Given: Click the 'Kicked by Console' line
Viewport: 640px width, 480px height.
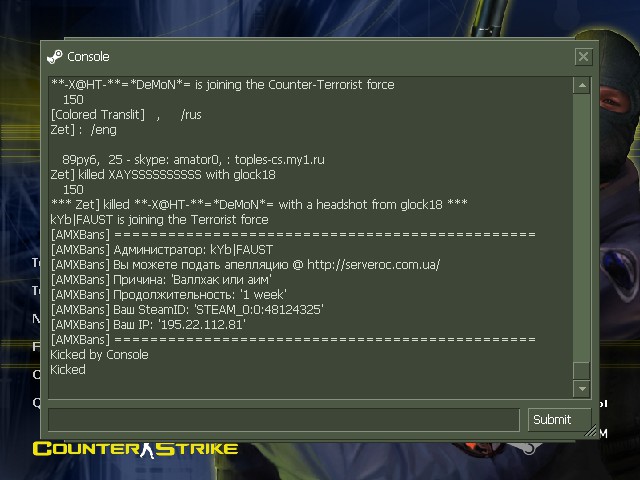Looking at the screenshot, I should 99,355.
